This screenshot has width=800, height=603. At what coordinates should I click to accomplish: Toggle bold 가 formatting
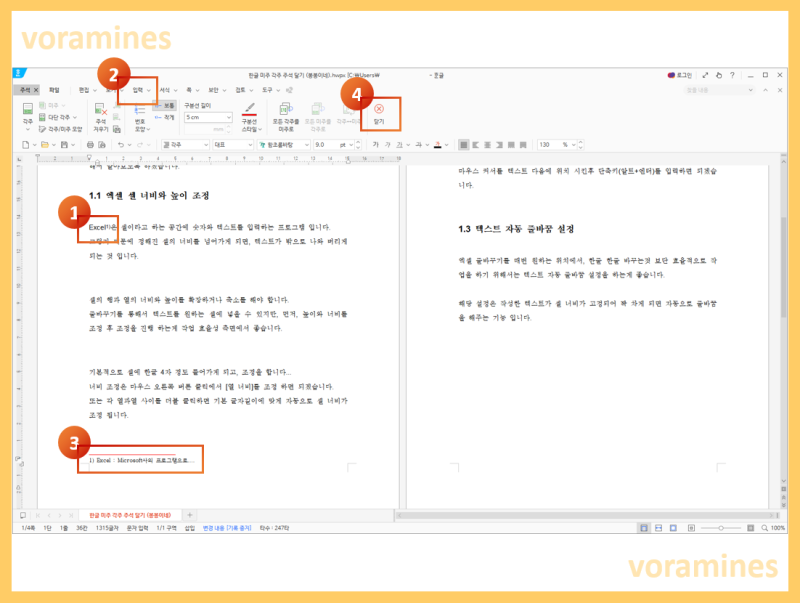pyautogui.click(x=376, y=145)
